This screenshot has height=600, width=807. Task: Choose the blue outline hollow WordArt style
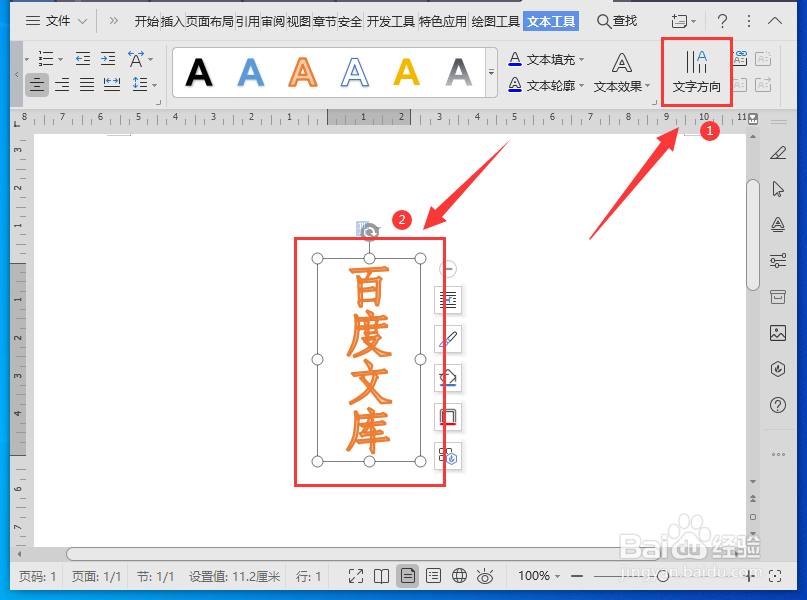[355, 73]
